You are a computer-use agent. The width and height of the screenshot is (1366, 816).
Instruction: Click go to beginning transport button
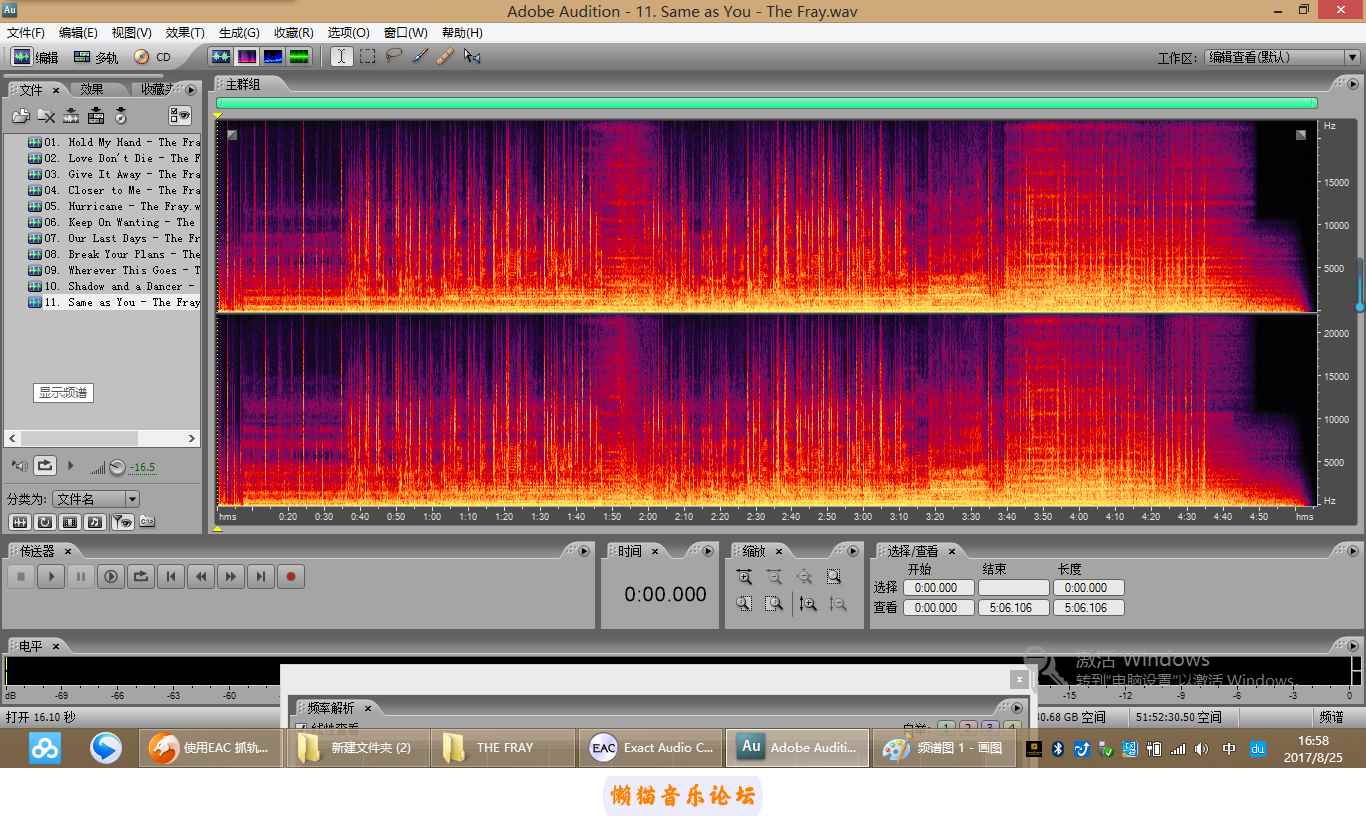171,576
